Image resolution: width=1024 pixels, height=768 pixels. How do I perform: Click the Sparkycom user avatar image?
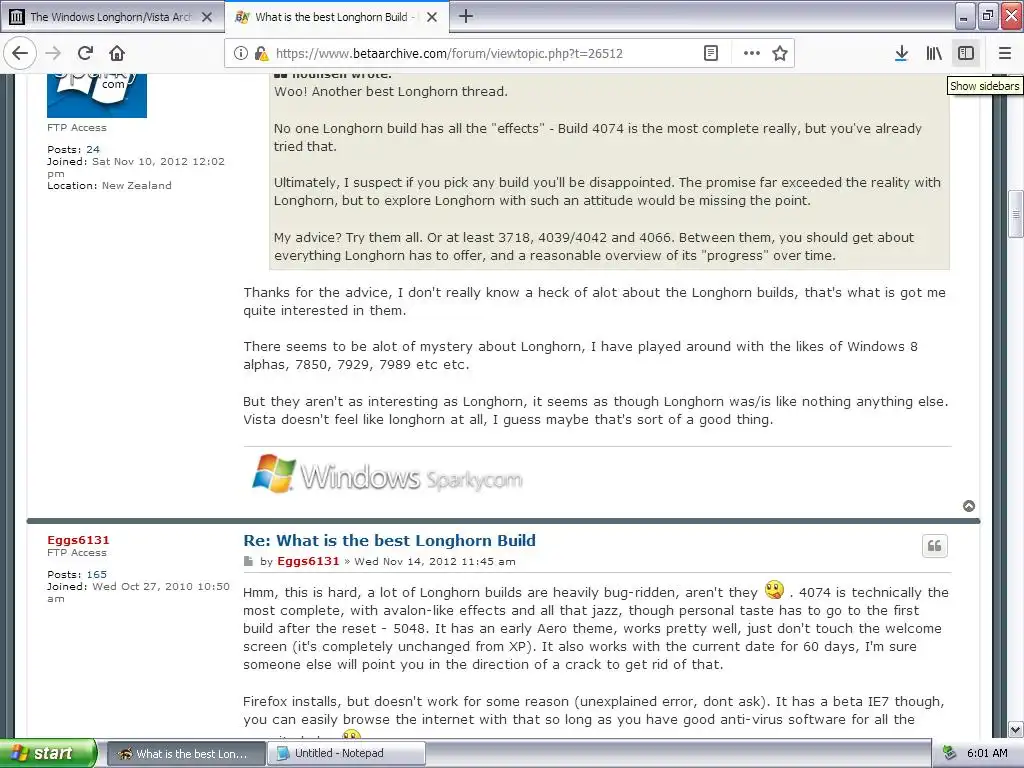[x=97, y=95]
